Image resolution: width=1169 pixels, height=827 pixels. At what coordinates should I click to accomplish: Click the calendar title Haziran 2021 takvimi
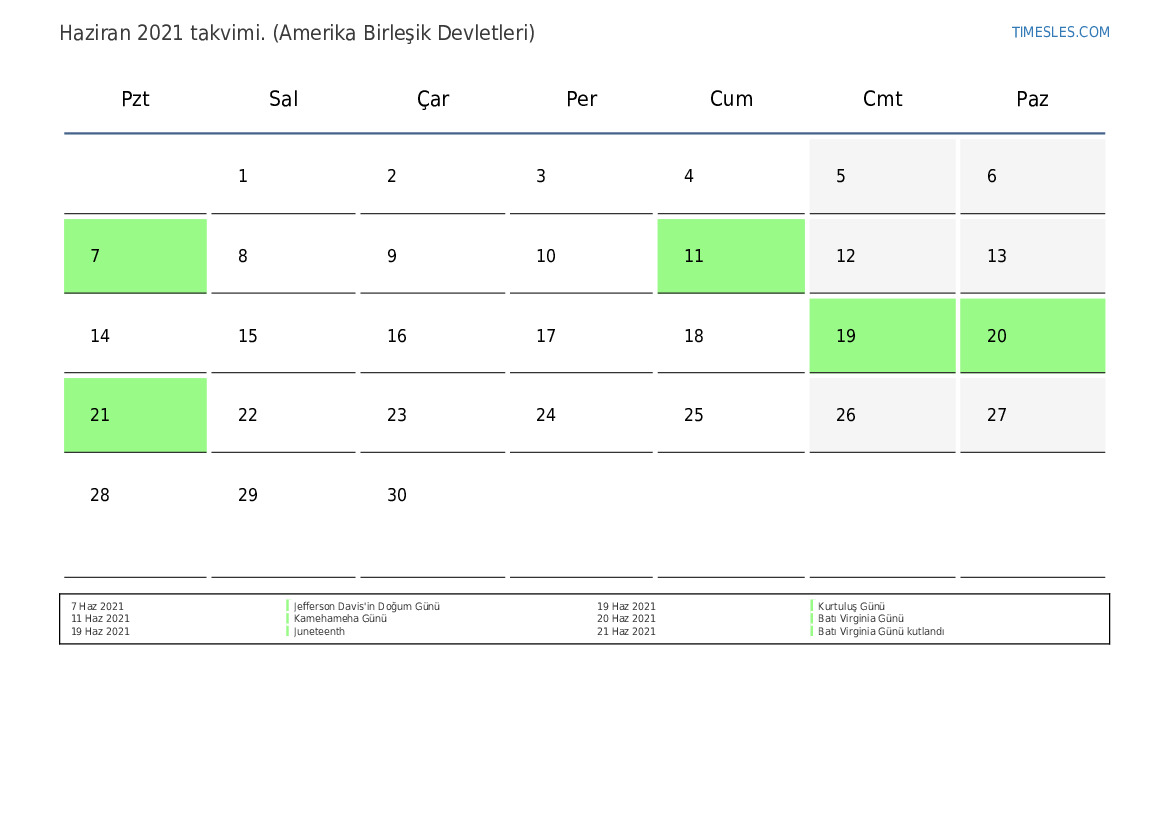pos(296,33)
